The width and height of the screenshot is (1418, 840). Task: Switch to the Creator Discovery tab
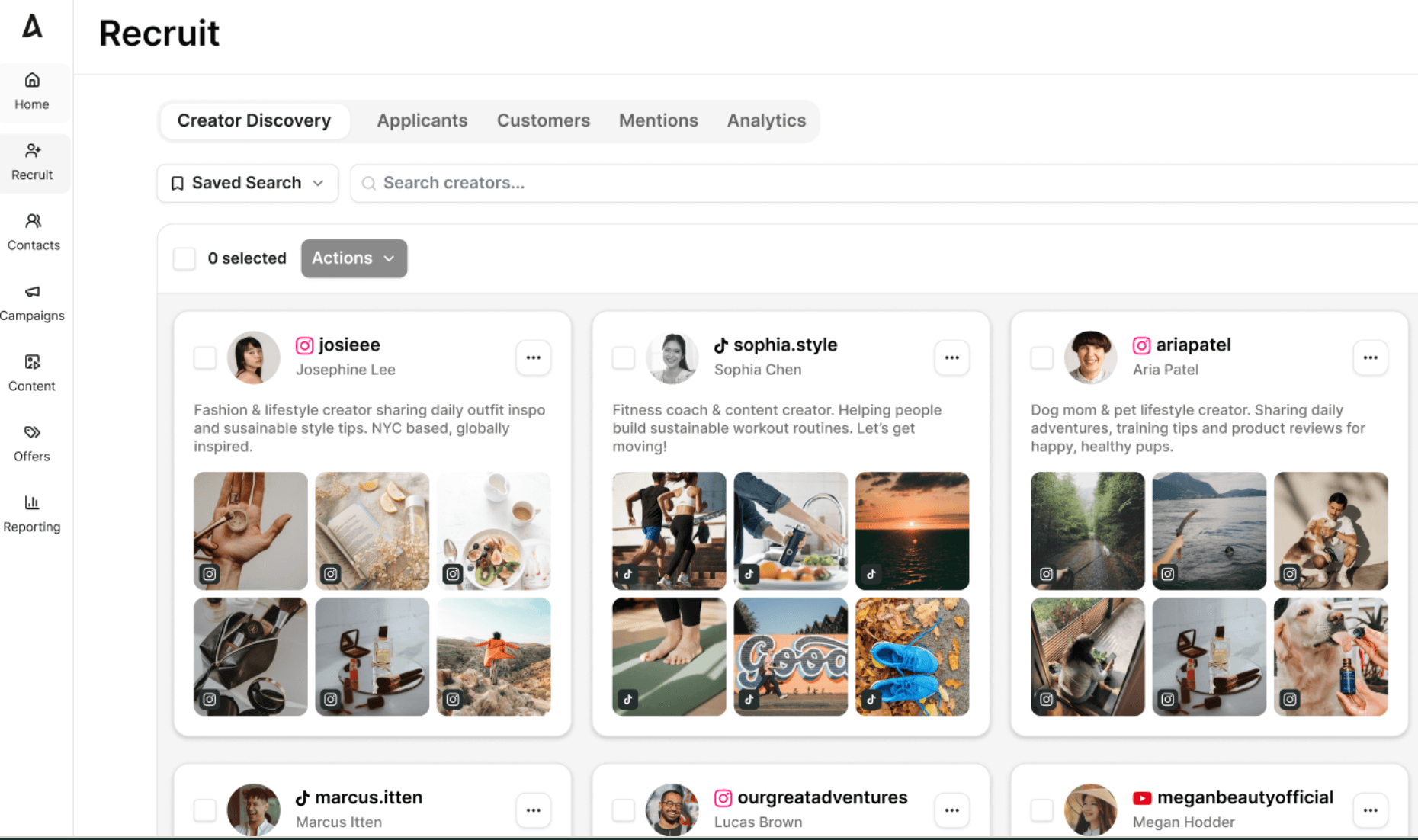click(255, 120)
